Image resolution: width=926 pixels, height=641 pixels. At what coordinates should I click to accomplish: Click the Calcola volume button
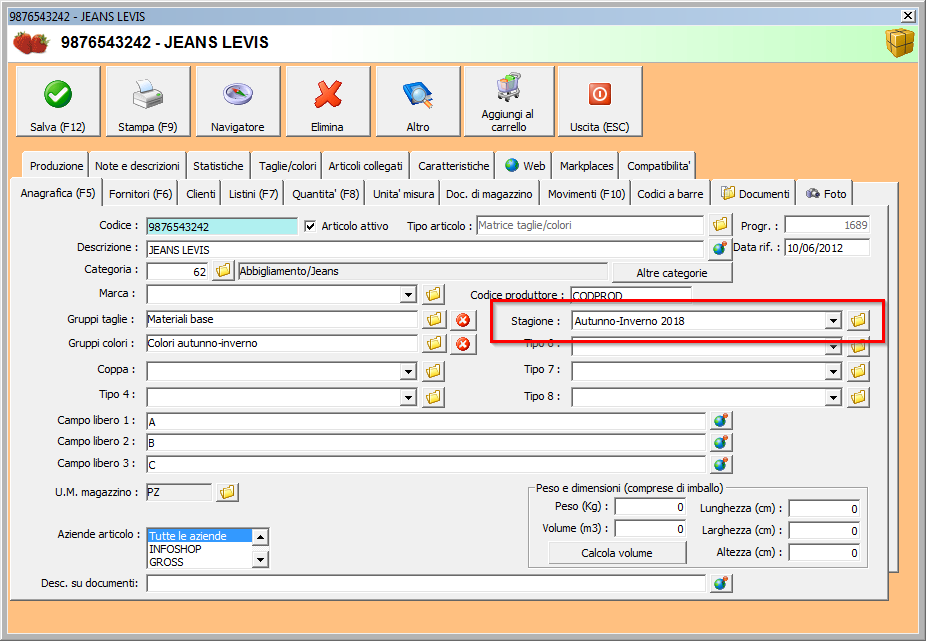(x=617, y=553)
